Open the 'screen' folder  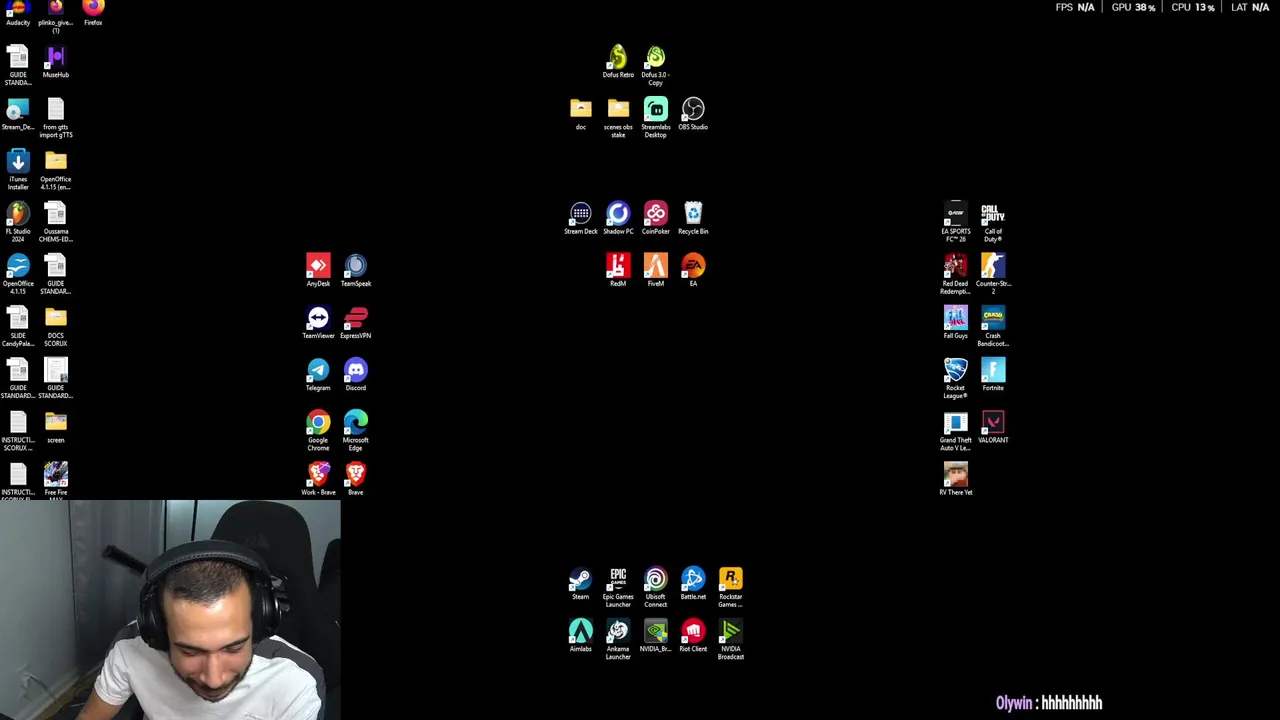[56, 427]
